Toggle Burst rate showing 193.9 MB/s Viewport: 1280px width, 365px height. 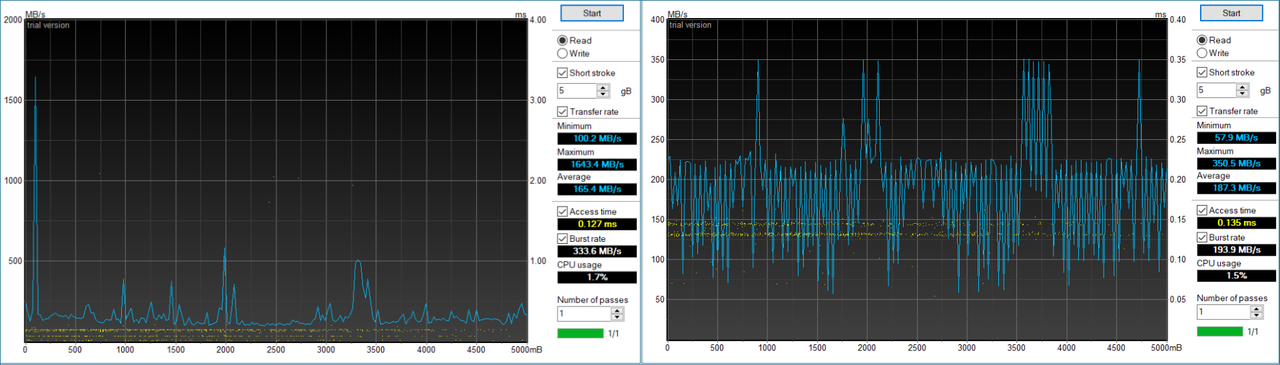tap(1202, 238)
